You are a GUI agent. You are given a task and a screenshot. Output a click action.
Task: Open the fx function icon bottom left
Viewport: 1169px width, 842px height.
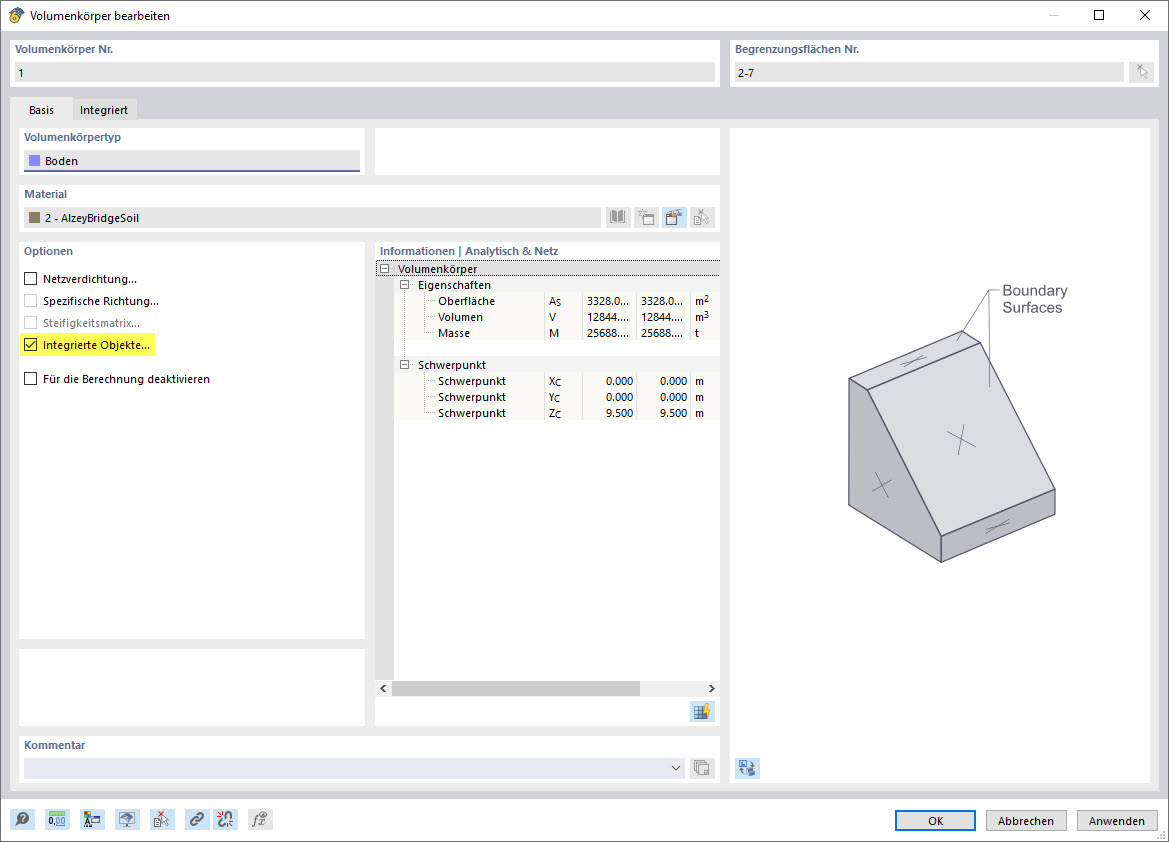click(259, 819)
